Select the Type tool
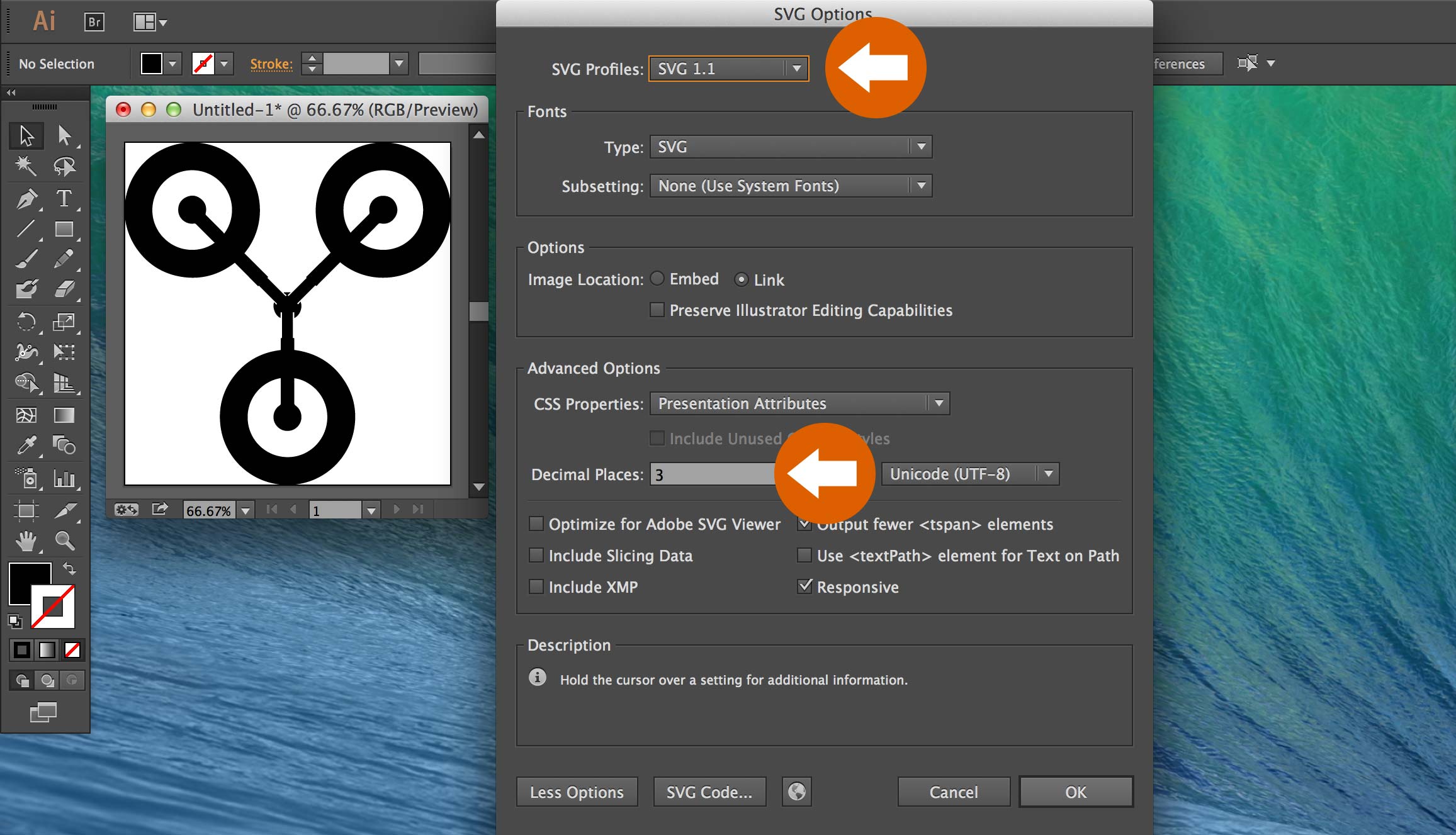Image resolution: width=1456 pixels, height=835 pixels. [x=64, y=199]
